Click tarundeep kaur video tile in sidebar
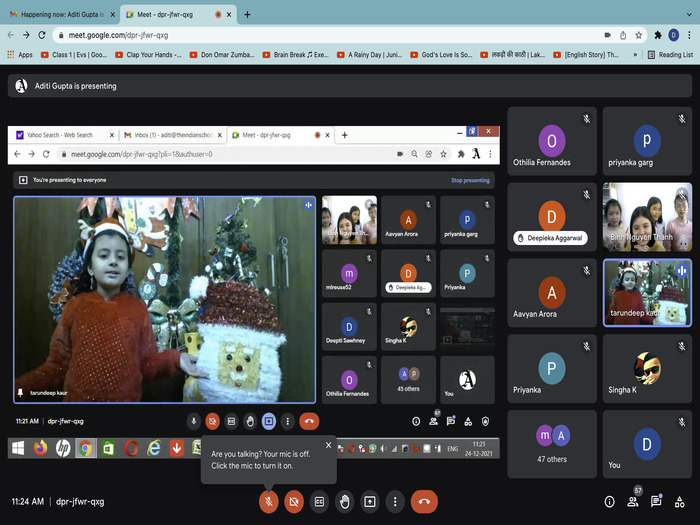Viewport: 700px width, 525px height. [x=647, y=293]
